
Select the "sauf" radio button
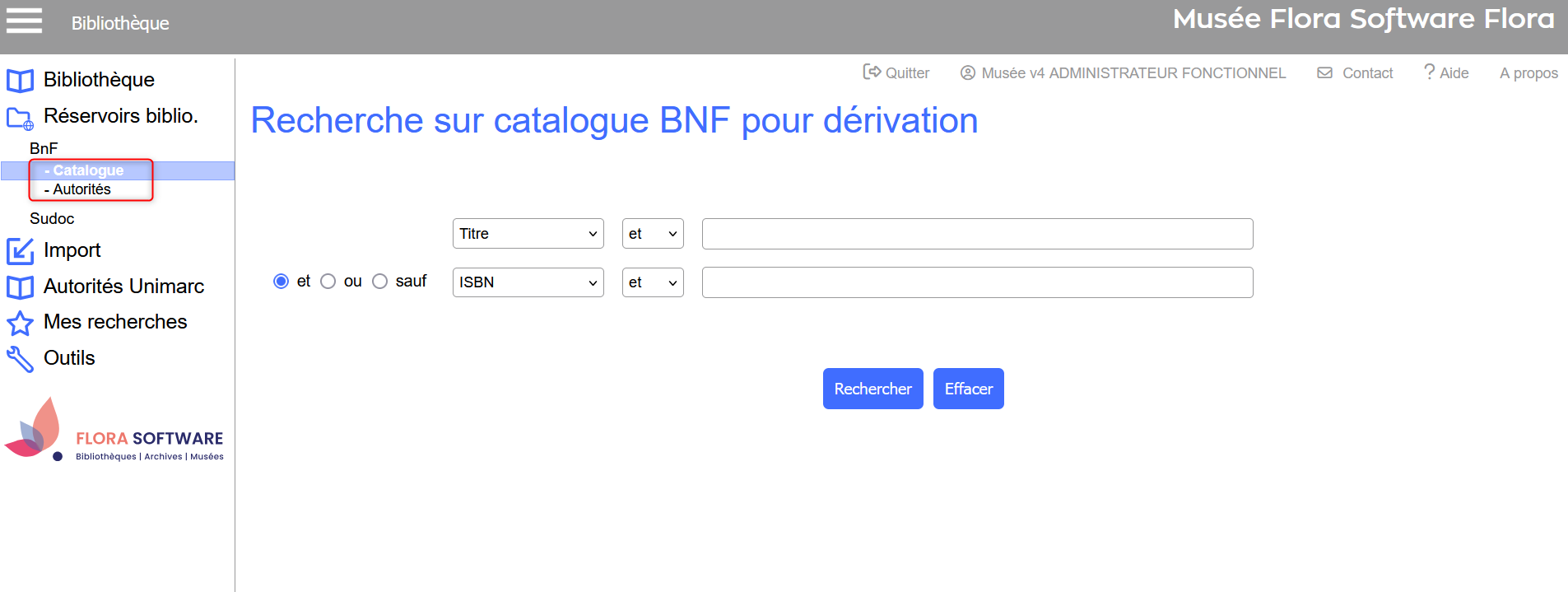pyautogui.click(x=379, y=282)
